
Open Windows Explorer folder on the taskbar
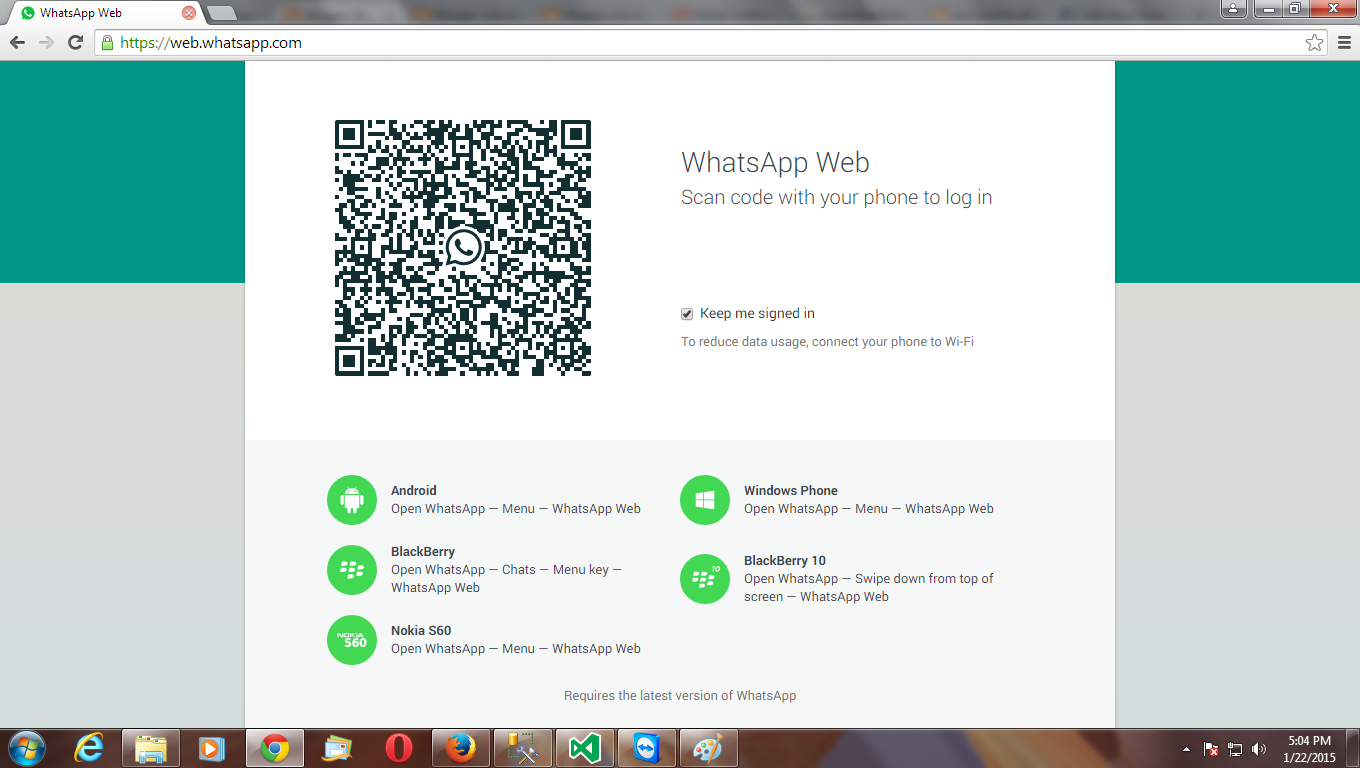pyautogui.click(x=151, y=748)
